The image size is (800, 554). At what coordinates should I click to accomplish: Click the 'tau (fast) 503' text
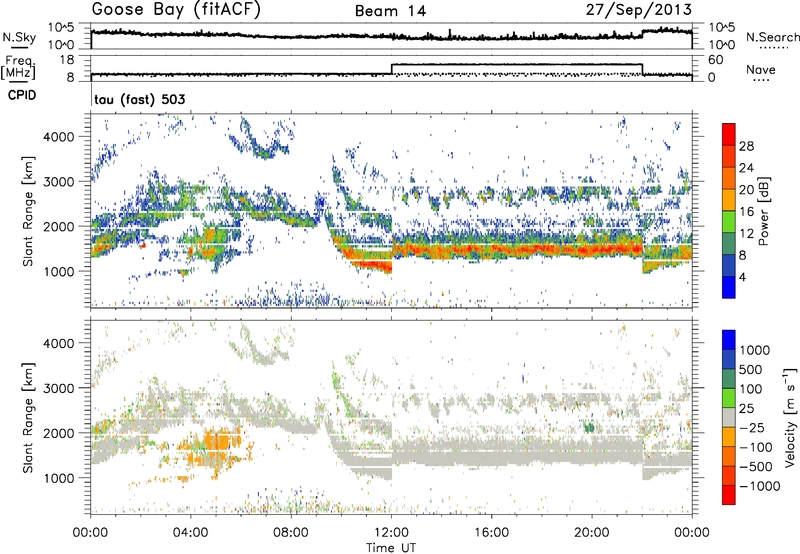pos(139,99)
